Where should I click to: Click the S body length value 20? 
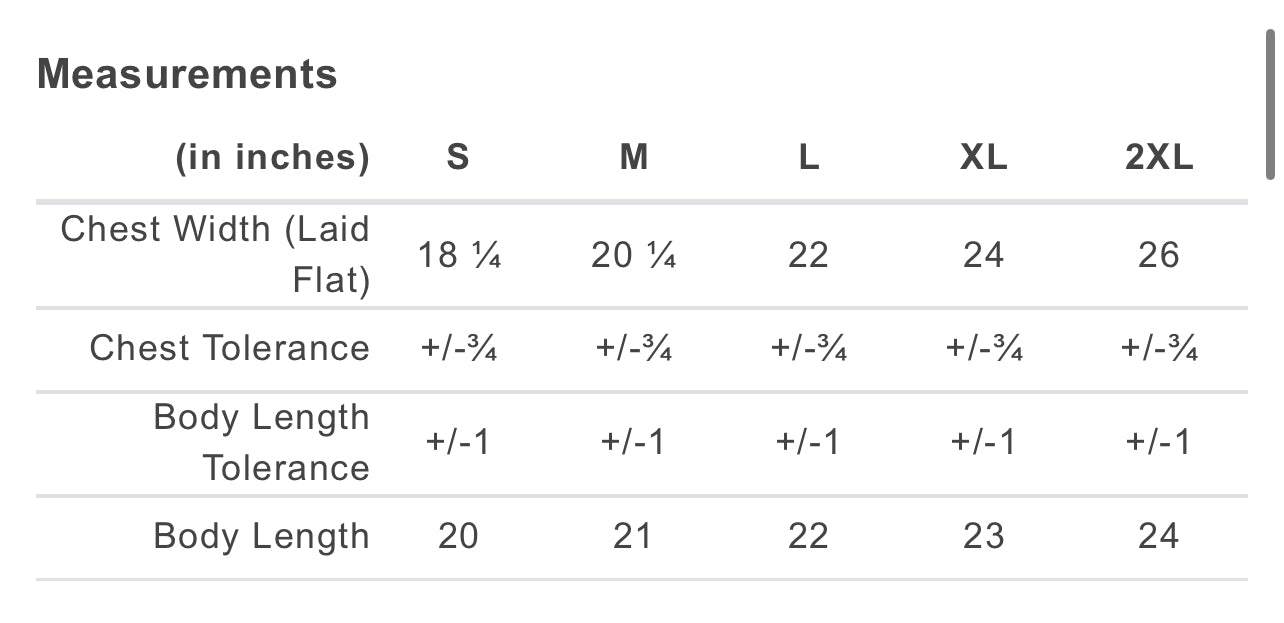[x=458, y=537]
